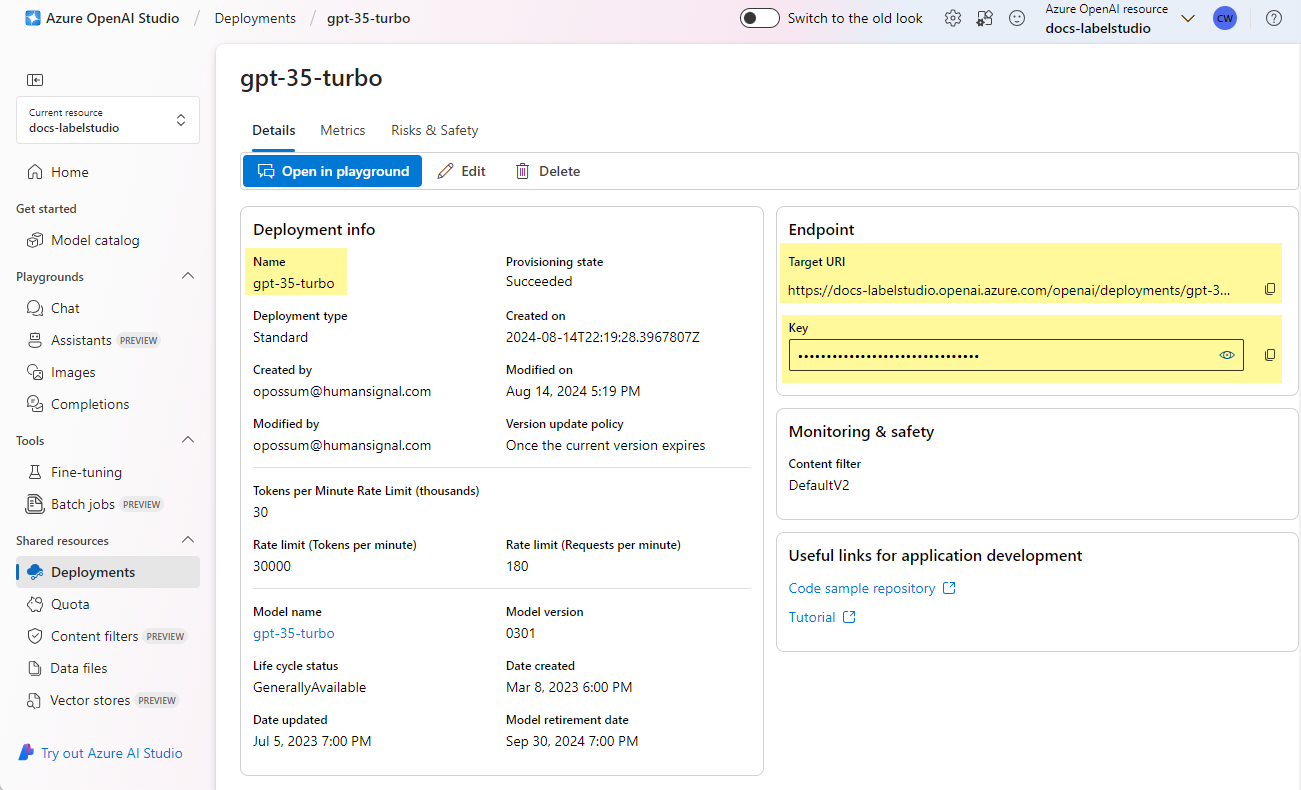Open the help question mark
The width and height of the screenshot is (1301, 790).
coord(1273,18)
